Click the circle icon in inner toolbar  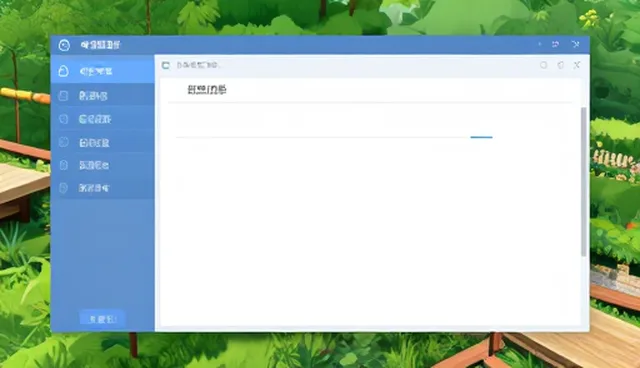point(543,65)
